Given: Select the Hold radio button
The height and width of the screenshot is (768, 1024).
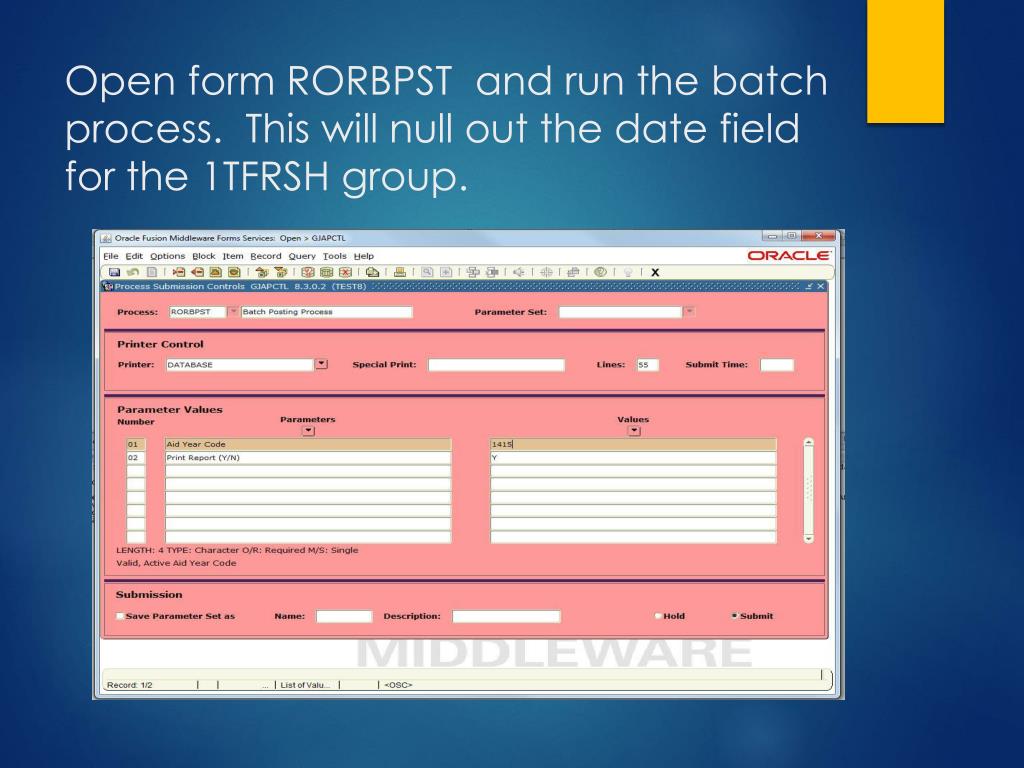Looking at the screenshot, I should pos(658,616).
